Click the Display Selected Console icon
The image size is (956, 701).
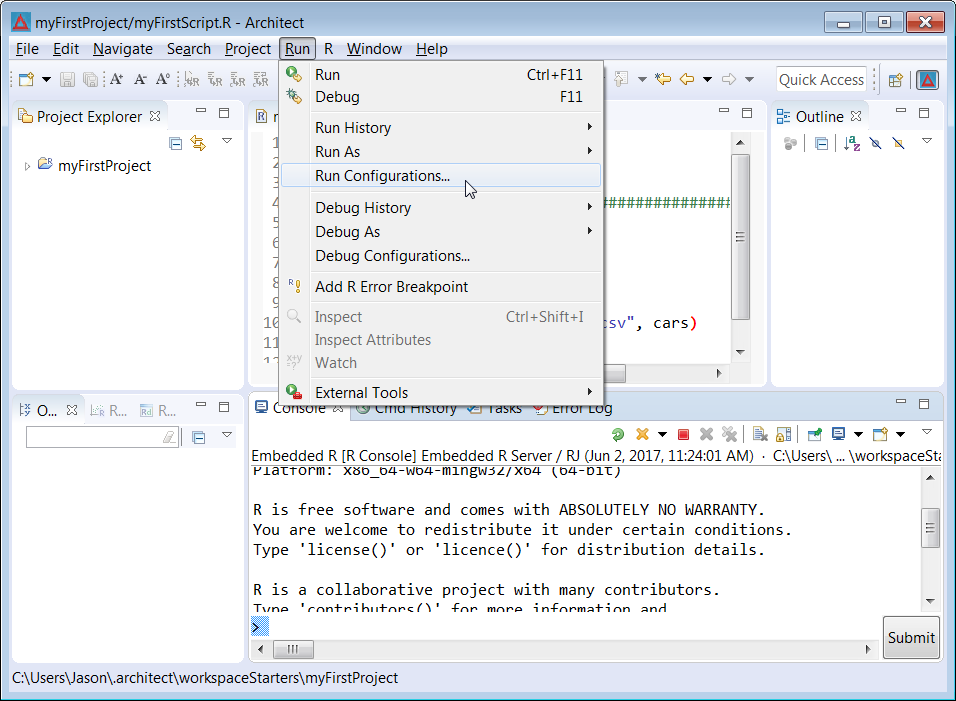[x=838, y=434]
